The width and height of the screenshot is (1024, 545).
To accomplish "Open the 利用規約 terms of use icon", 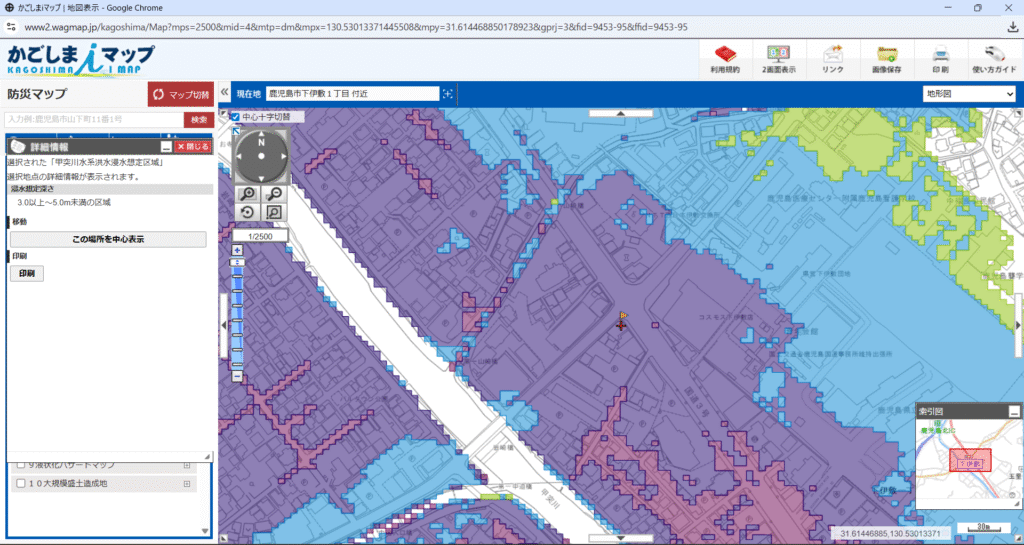I will click(x=724, y=58).
